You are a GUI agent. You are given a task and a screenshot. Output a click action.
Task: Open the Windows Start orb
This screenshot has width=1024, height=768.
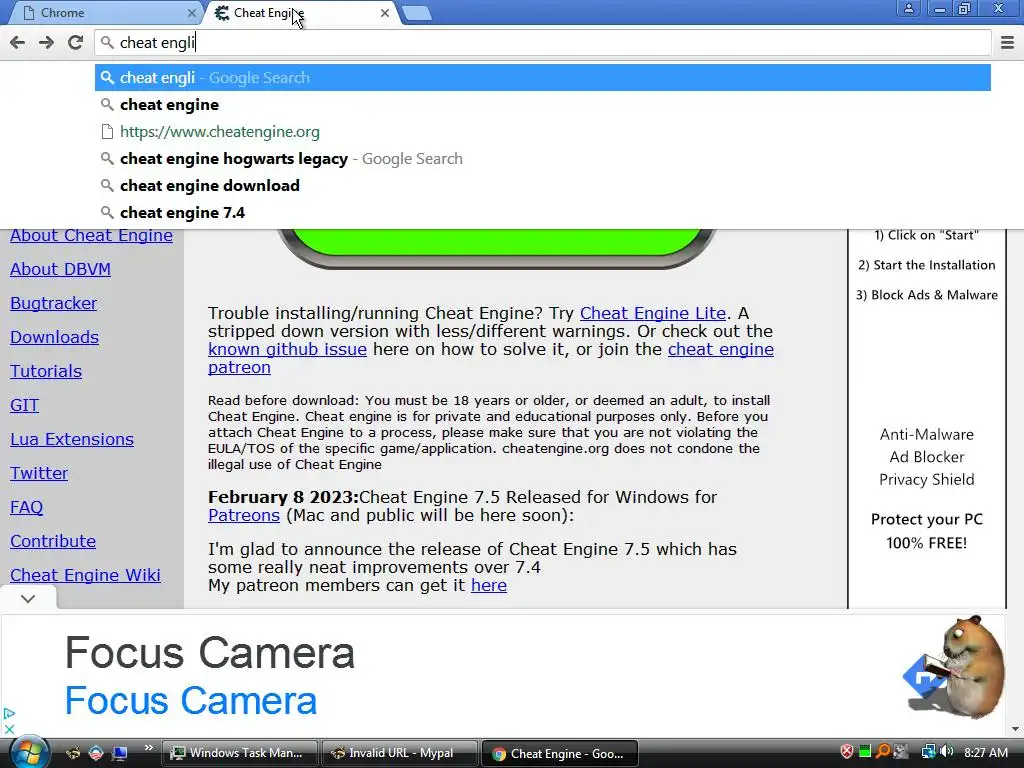[28, 753]
